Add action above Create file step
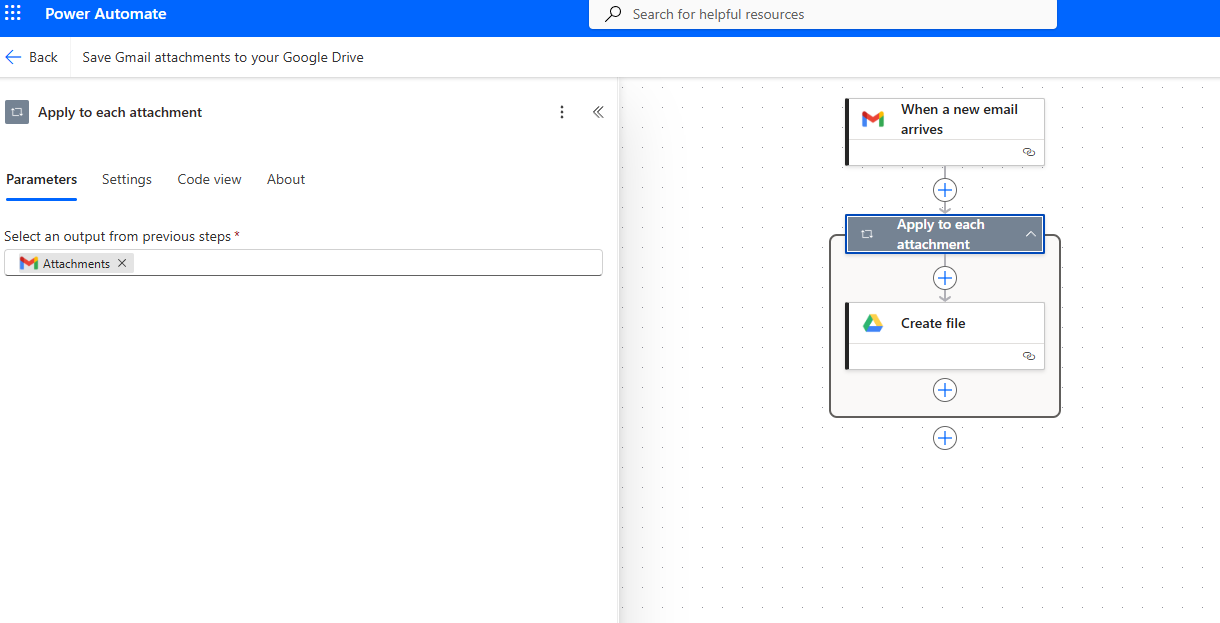Screen dimensions: 1220x623 pyautogui.click(x=945, y=278)
